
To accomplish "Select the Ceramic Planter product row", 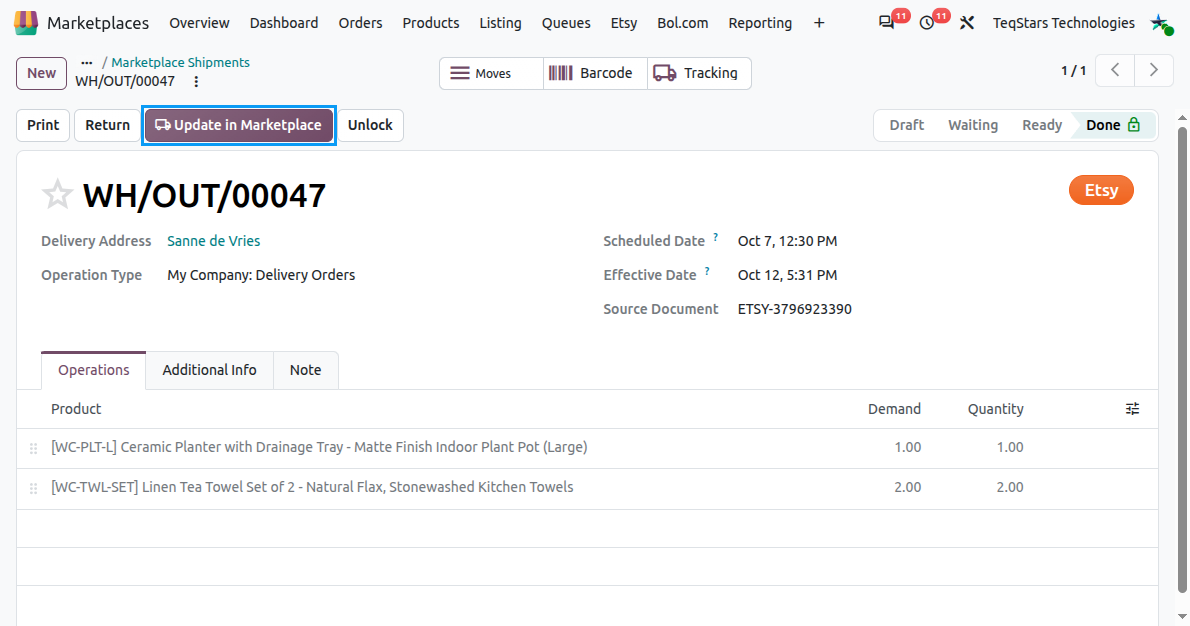I will [x=587, y=448].
